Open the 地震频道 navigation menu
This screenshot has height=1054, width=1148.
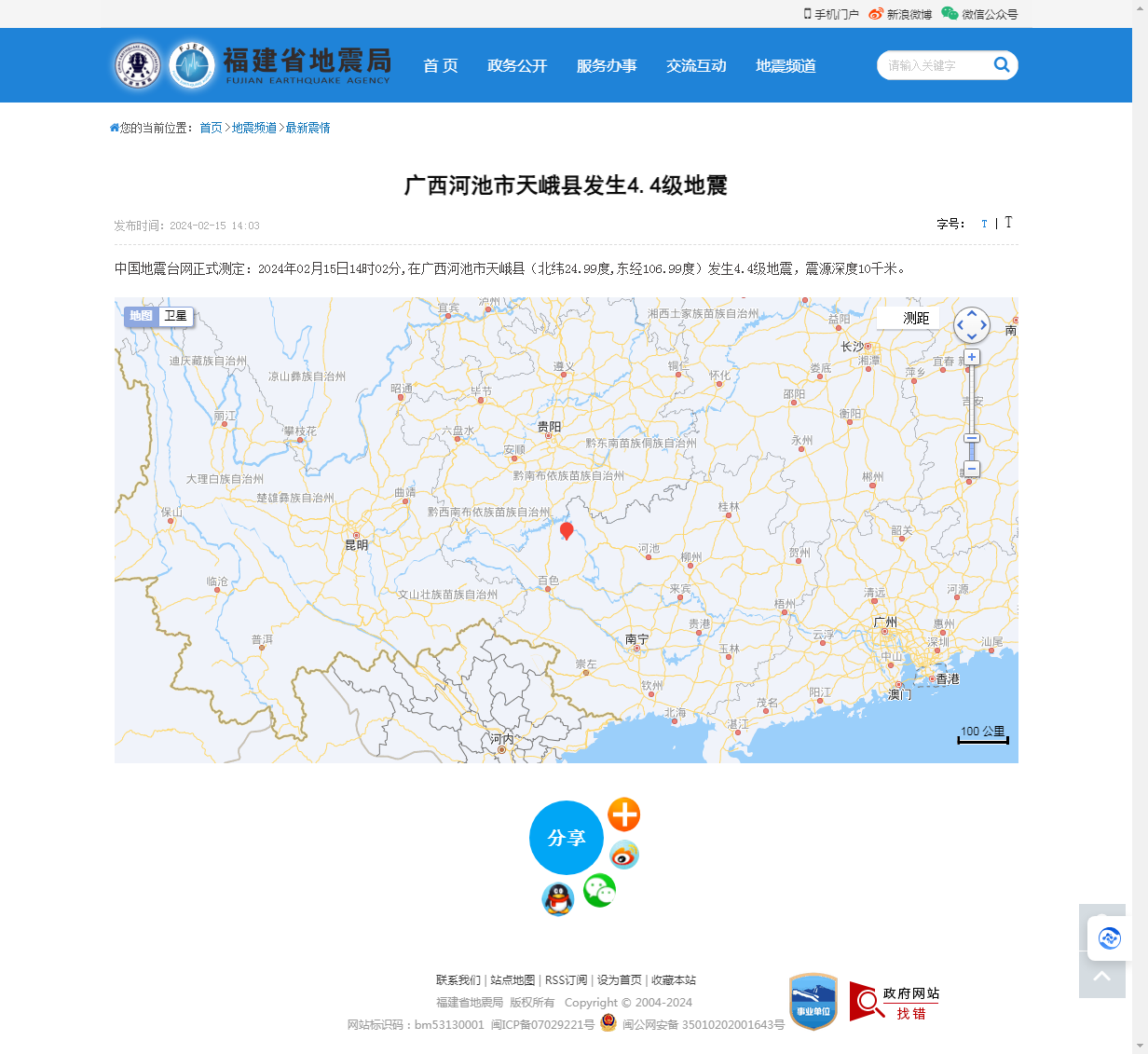786,65
